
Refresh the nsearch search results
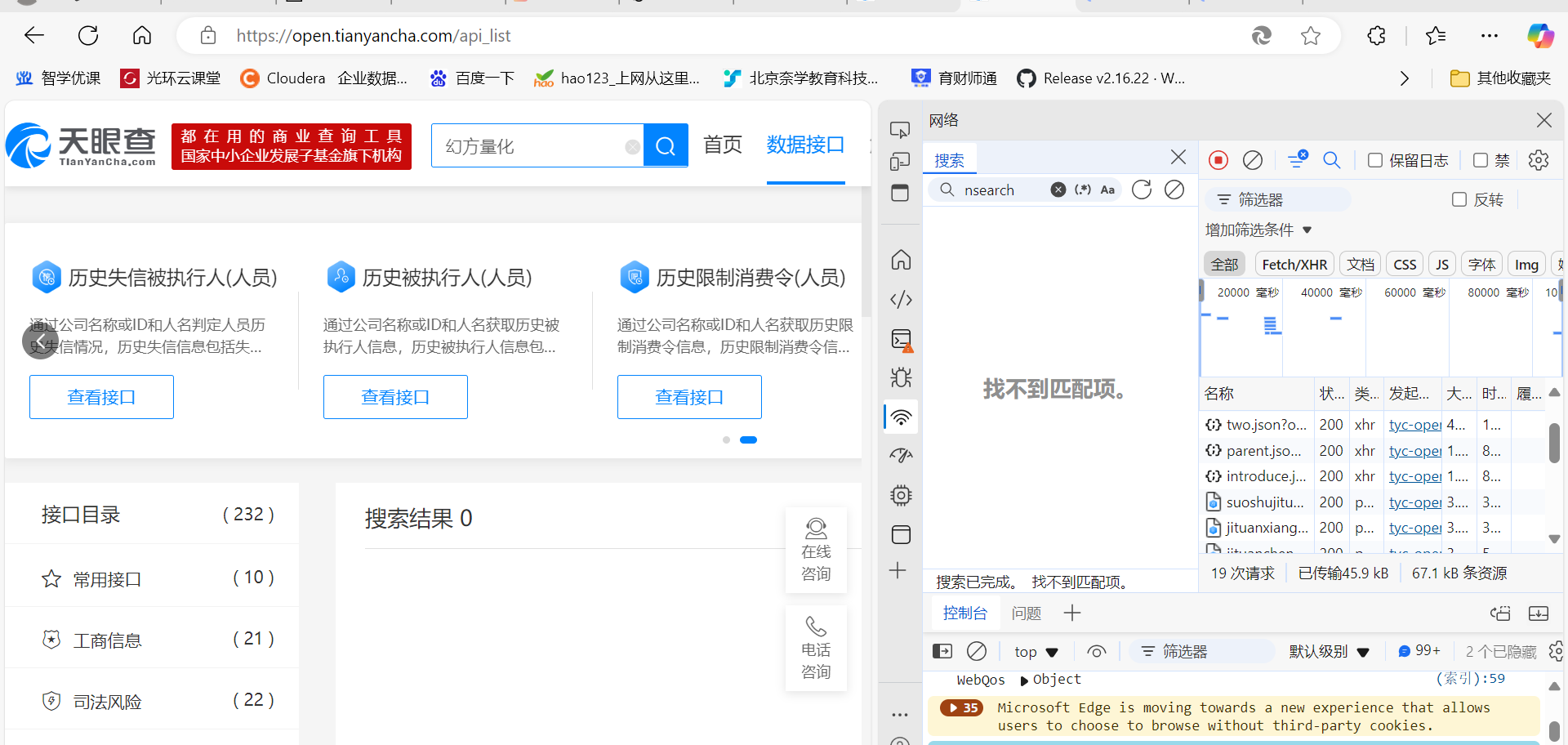coord(1142,190)
